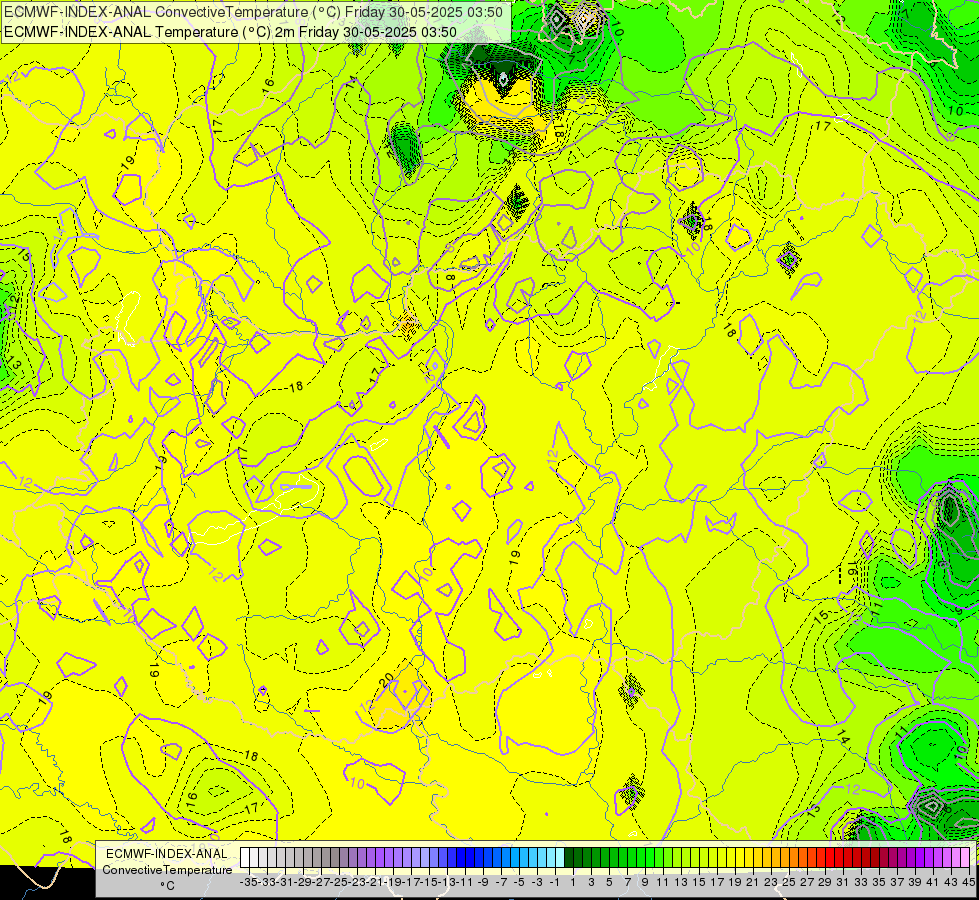
Task: Click the -35 legend scale value
Action: tap(249, 882)
